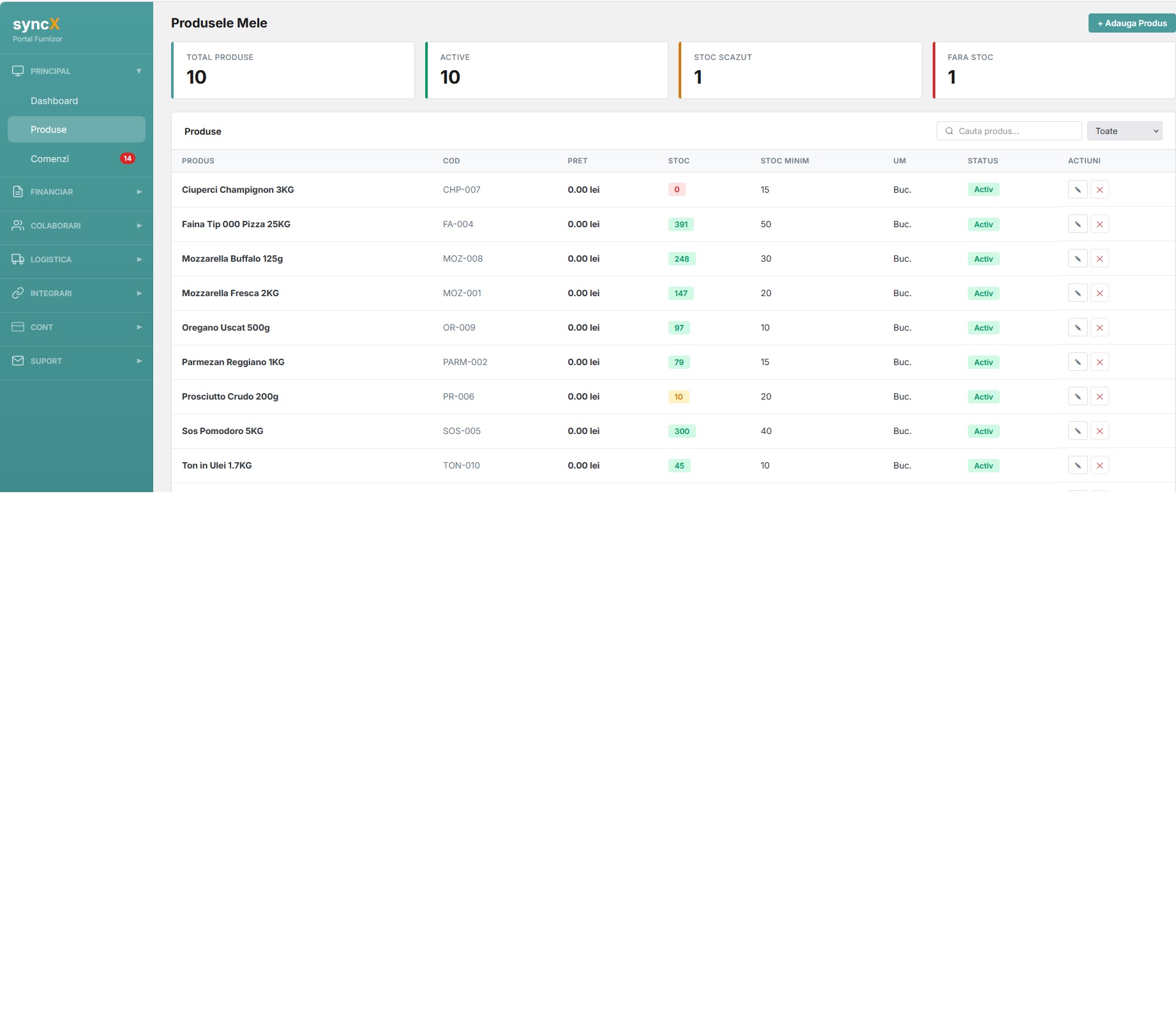Delete Oregano Uscat 500g product
Viewport: 1176px width, 1020px height.
point(1099,327)
